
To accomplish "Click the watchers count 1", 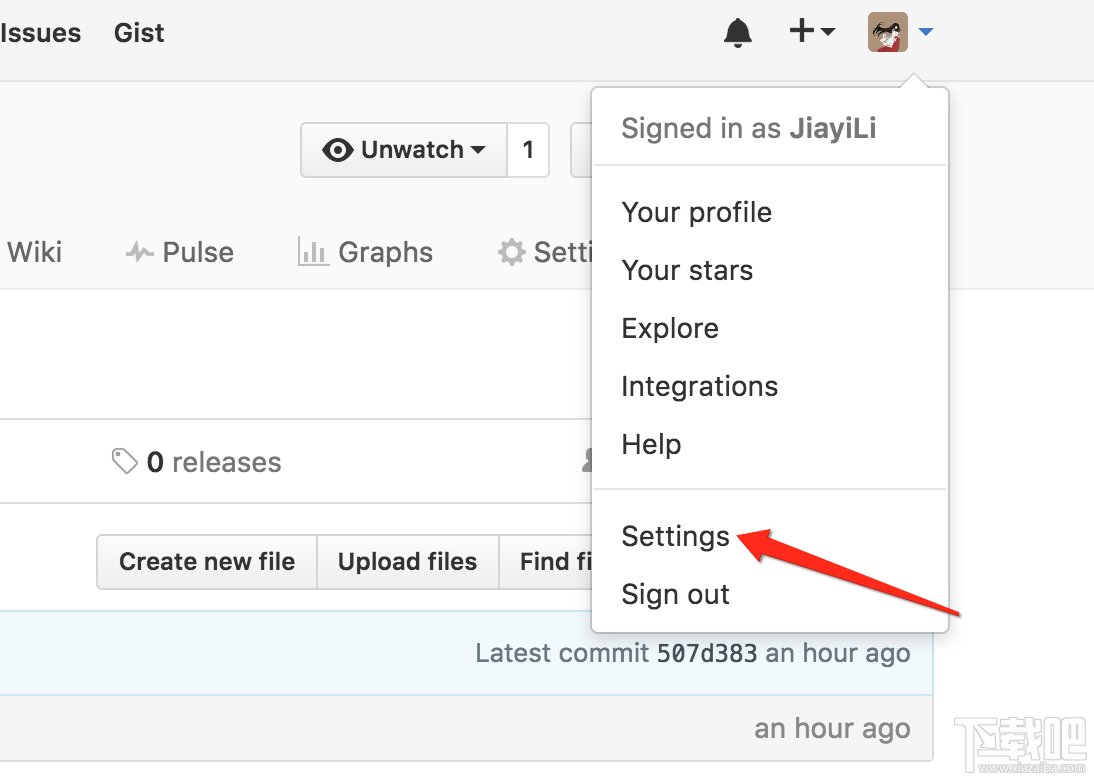I will tap(528, 150).
